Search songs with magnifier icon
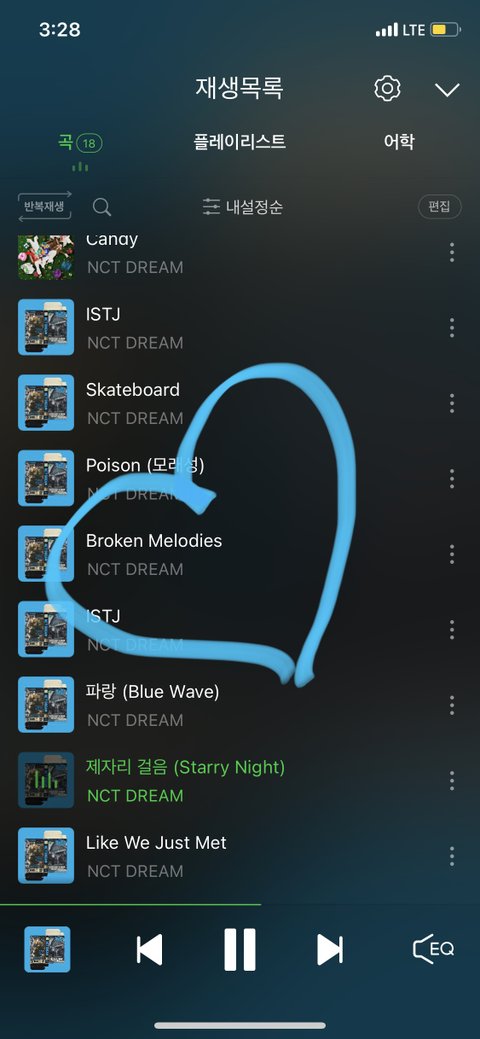The width and height of the screenshot is (480, 1039). [101, 207]
